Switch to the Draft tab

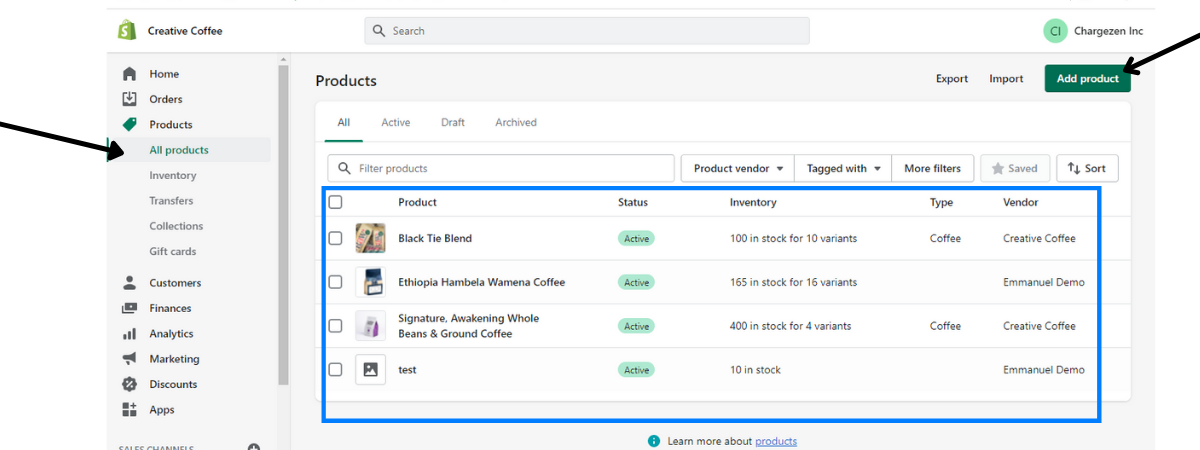pos(453,122)
